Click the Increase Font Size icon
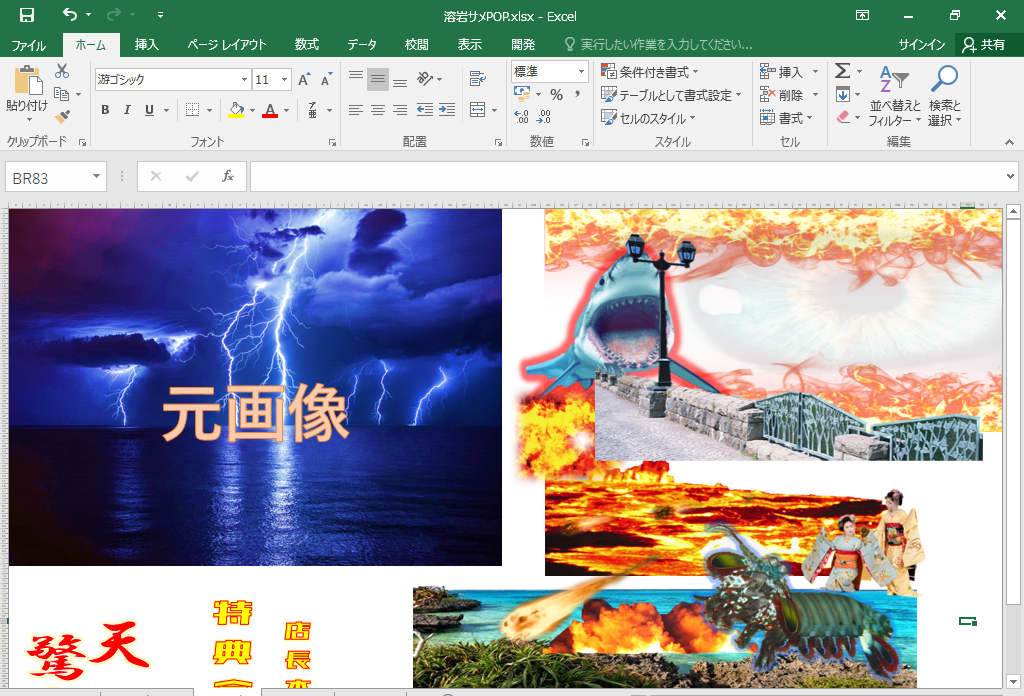1024x696 pixels. 305,79
